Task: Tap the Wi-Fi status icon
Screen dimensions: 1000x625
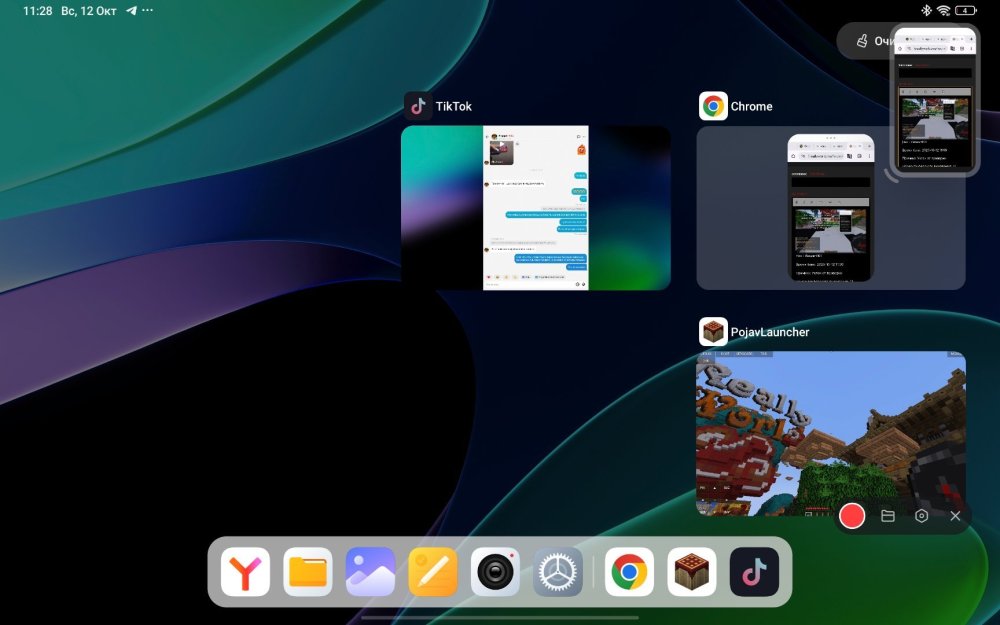Action: click(943, 10)
